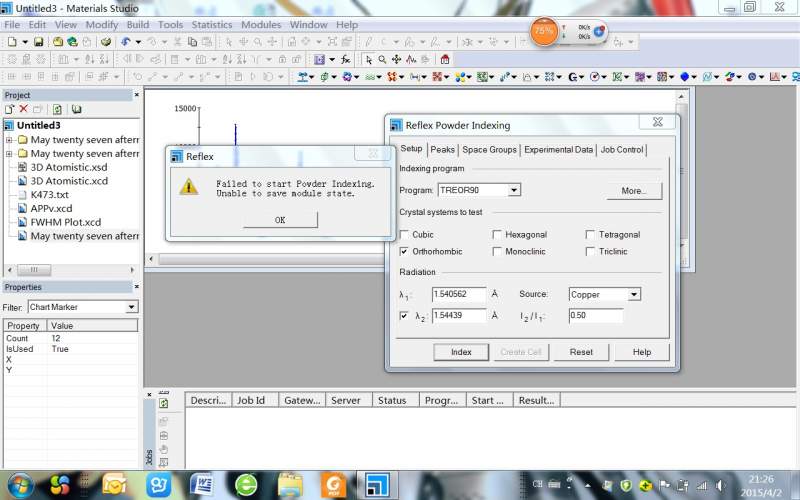Open the Program TREOR90 dropdown
800x500 pixels.
[514, 190]
